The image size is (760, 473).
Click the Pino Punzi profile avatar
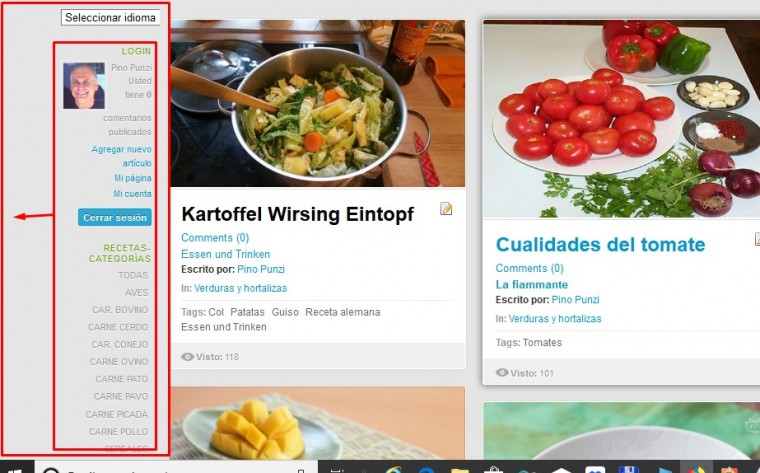click(84, 85)
